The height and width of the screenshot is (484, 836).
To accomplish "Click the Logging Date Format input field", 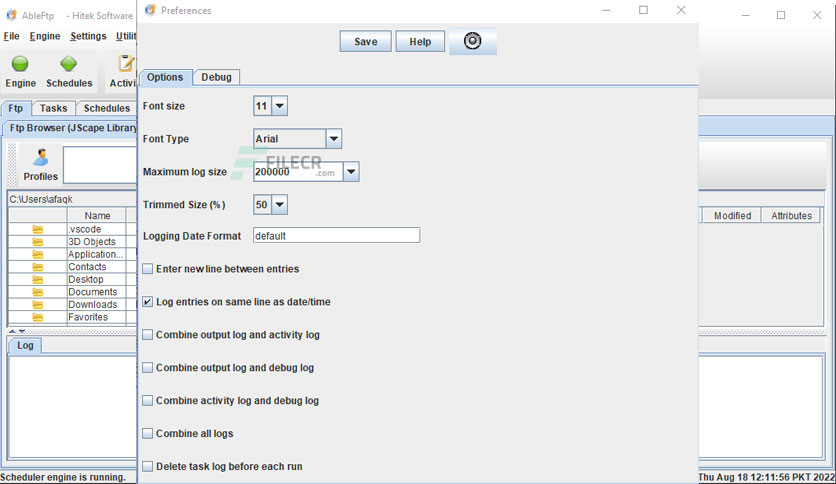I will click(x=336, y=236).
